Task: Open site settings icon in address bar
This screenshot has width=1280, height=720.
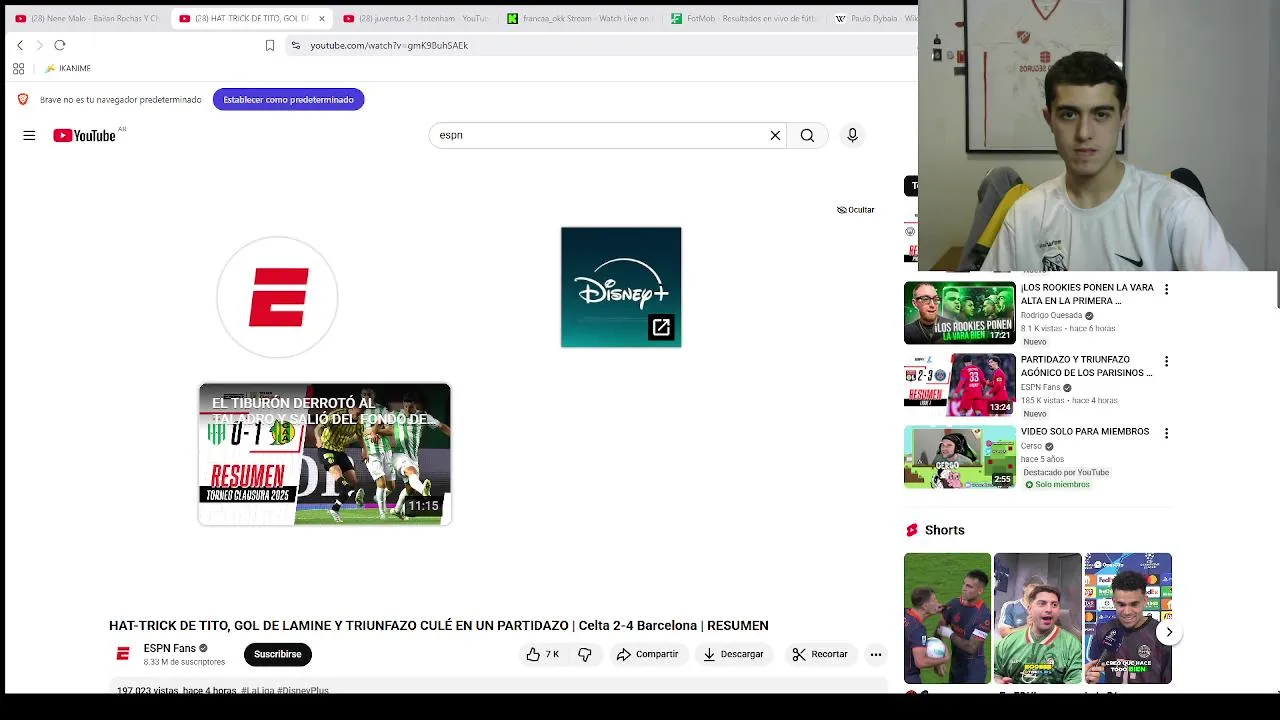Action: (x=295, y=45)
